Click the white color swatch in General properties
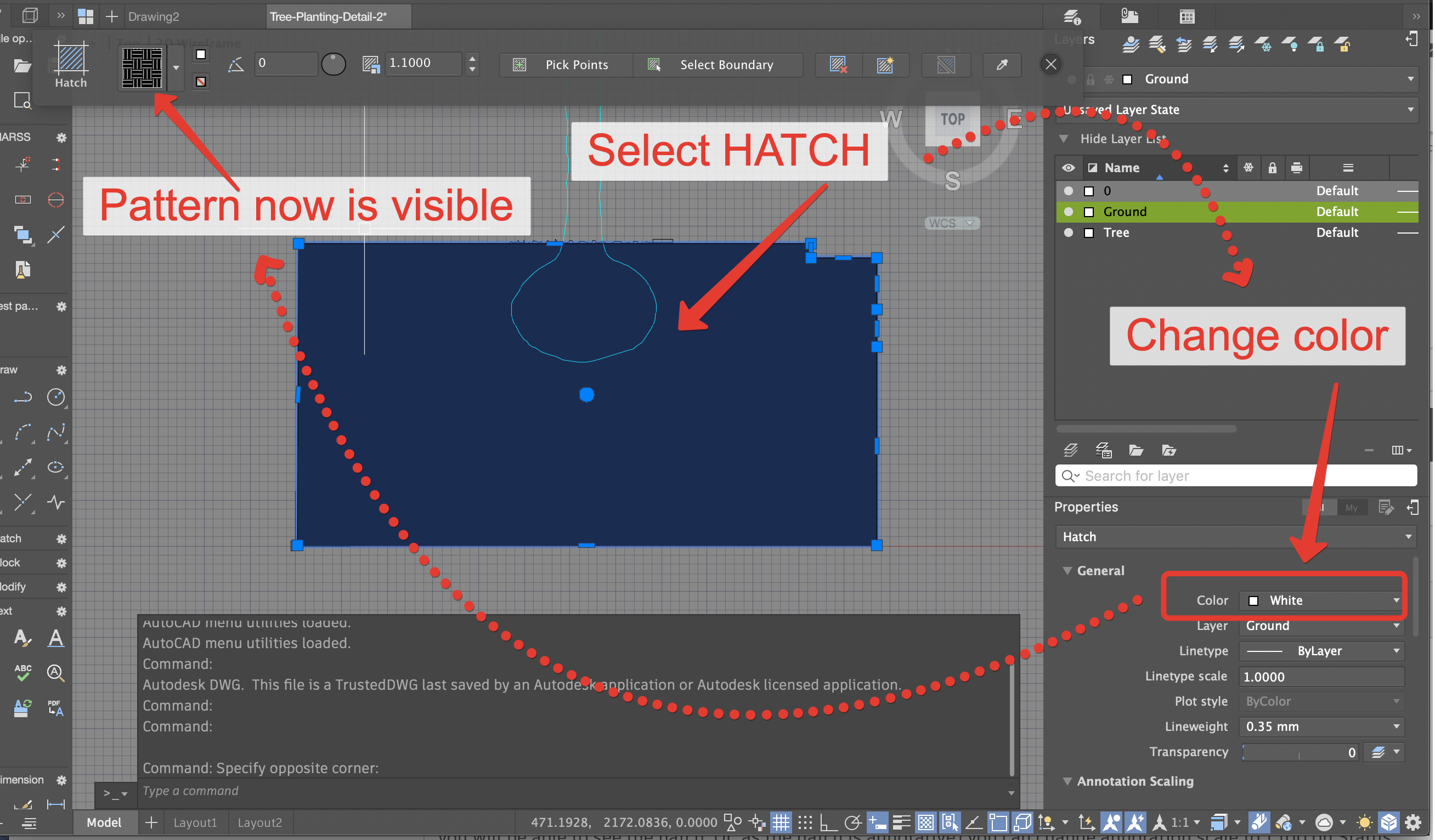The height and width of the screenshot is (840, 1435). (x=1253, y=600)
